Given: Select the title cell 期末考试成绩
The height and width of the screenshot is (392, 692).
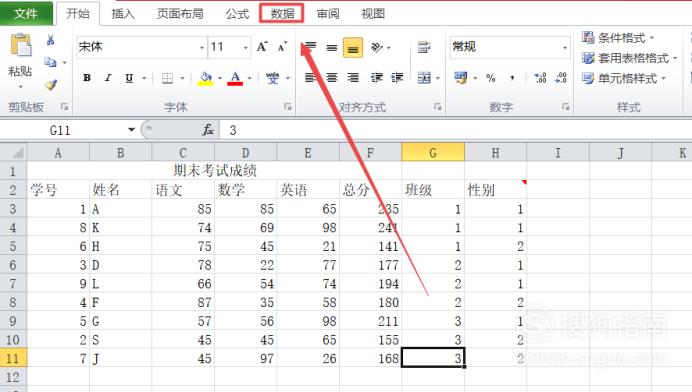Looking at the screenshot, I should [x=214, y=170].
